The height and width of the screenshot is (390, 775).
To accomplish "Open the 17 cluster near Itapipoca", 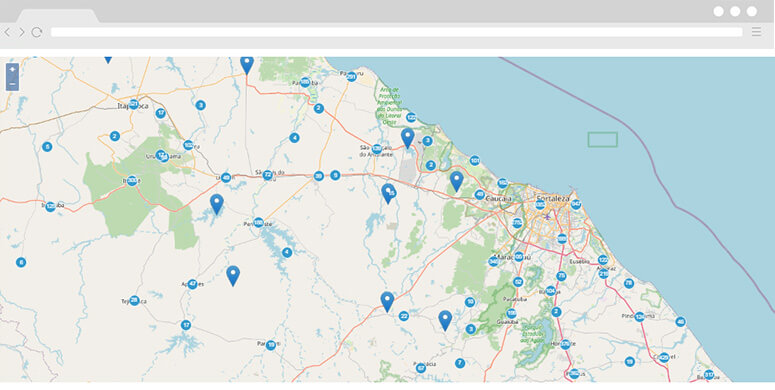I will [161, 113].
